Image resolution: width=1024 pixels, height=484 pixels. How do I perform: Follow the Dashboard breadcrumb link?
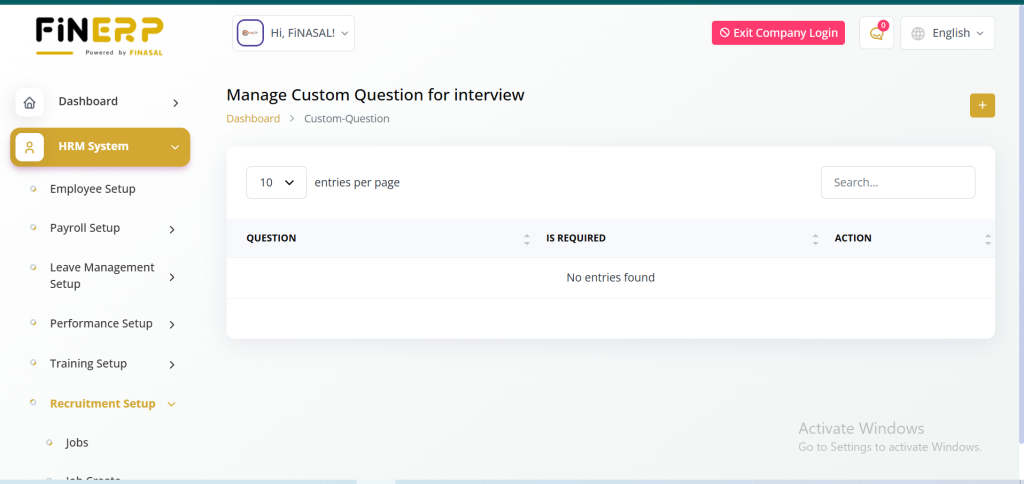253,118
